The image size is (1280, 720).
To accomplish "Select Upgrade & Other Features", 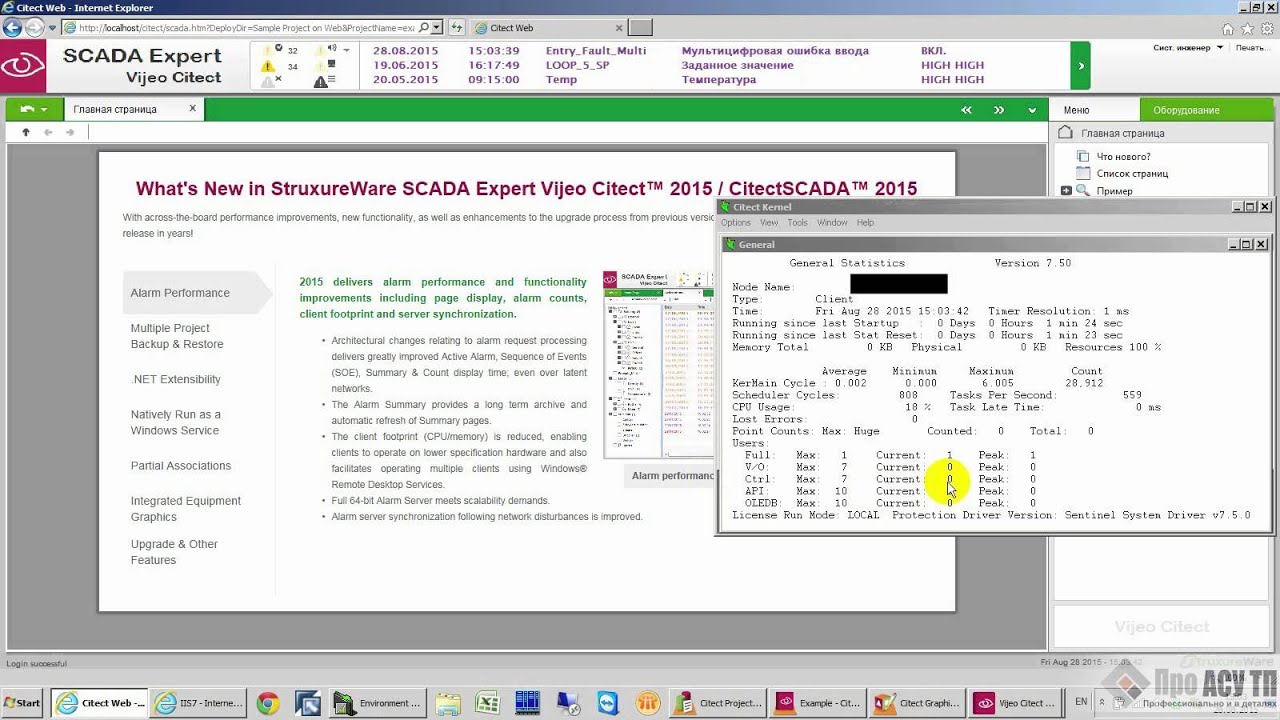I will 174,552.
